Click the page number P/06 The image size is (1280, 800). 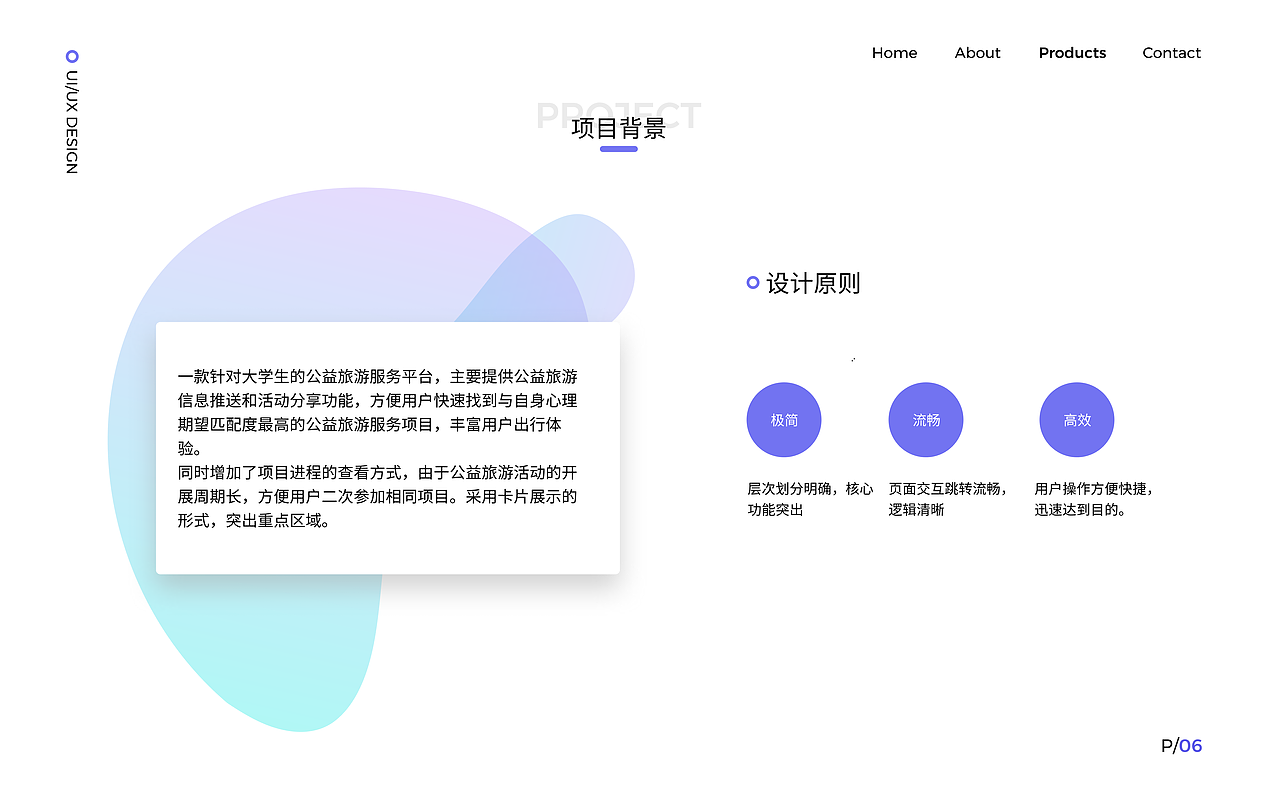[x=1180, y=745]
